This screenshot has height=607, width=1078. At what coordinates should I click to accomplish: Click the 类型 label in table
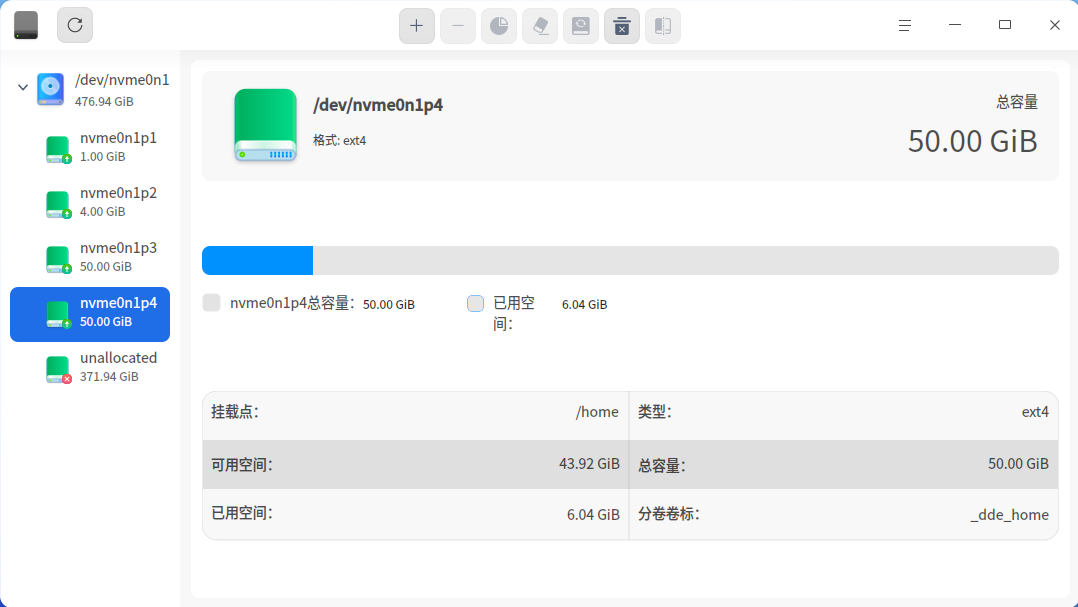click(654, 412)
